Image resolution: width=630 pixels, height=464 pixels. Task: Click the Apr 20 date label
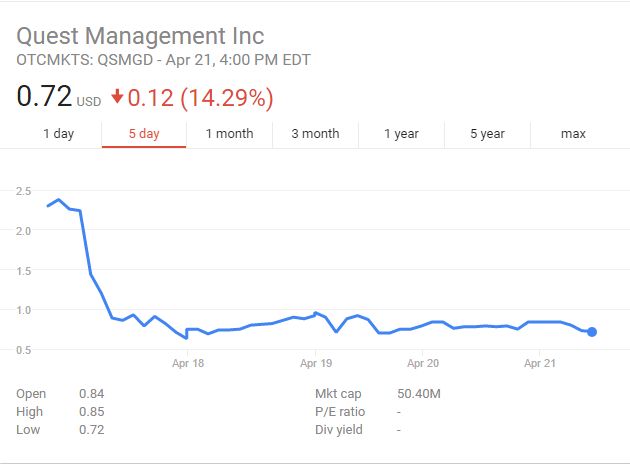(x=423, y=364)
